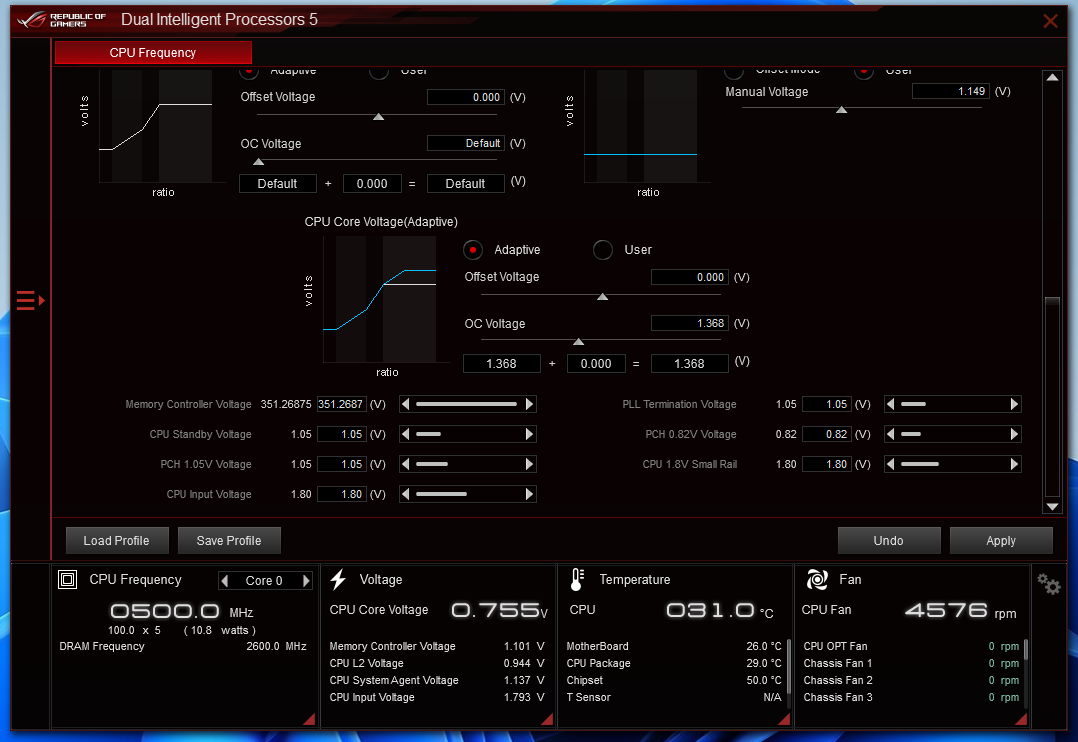
Task: Expand the CPU Frequency panel corner arrow
Action: tap(309, 719)
